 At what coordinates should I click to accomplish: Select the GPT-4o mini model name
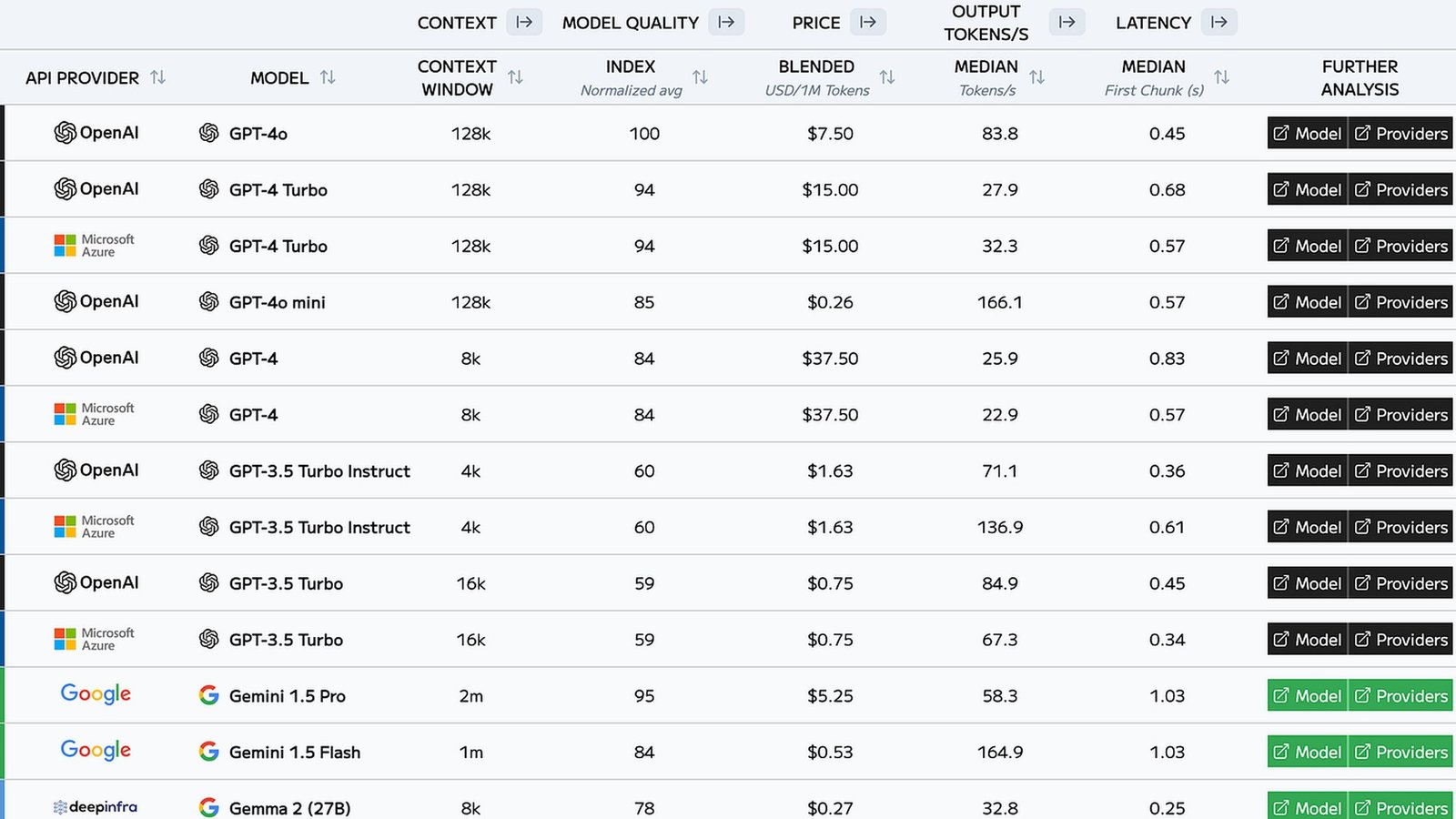pos(278,302)
